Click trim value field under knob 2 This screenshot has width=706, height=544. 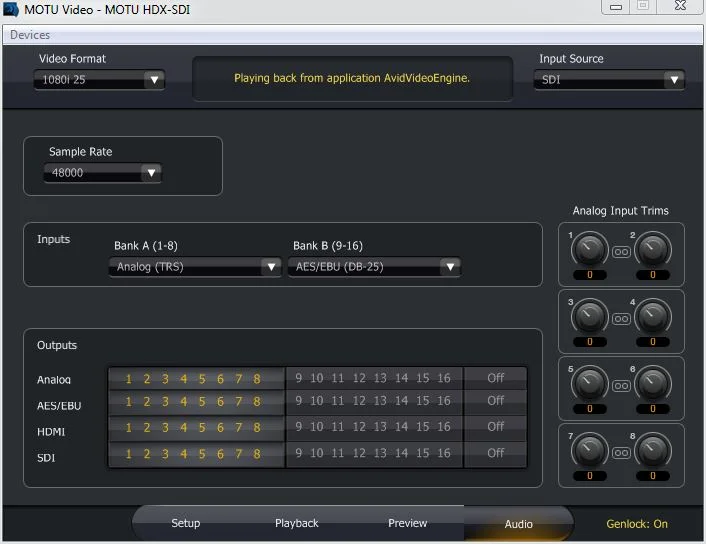tap(652, 275)
